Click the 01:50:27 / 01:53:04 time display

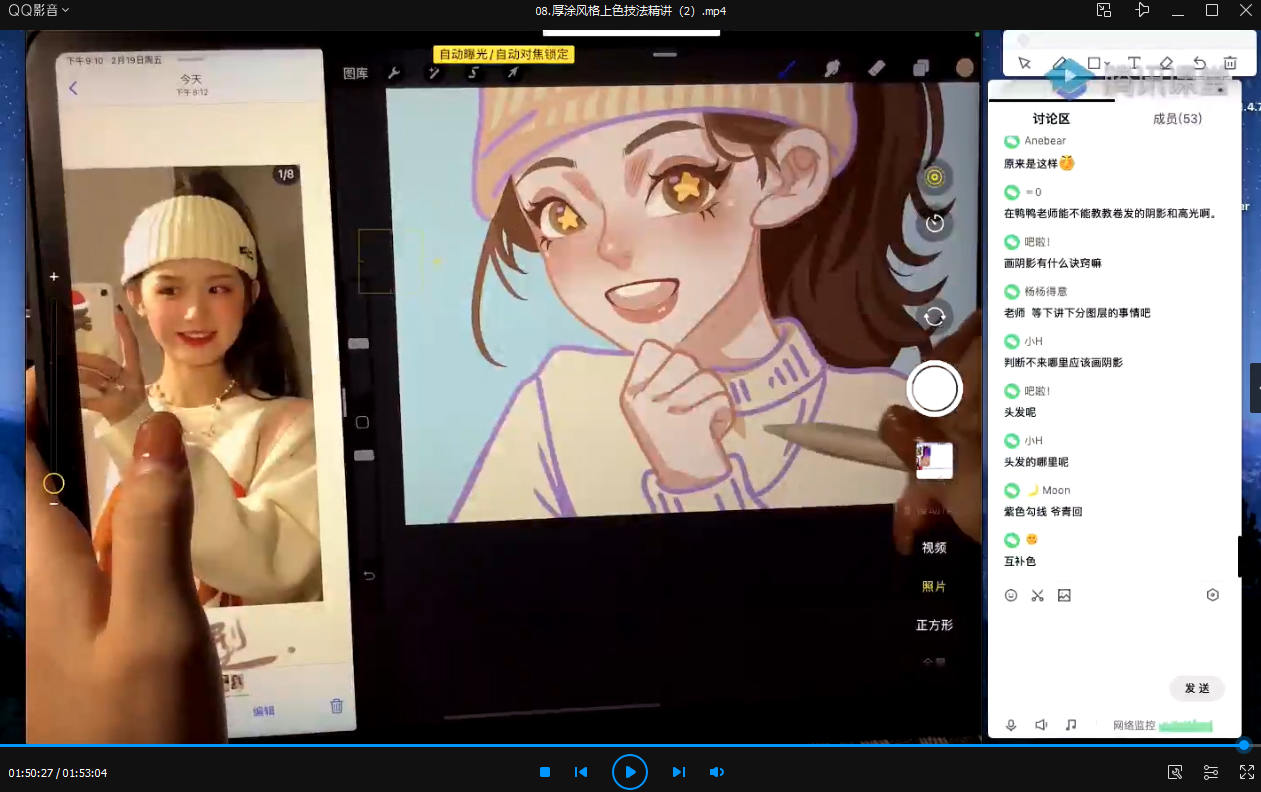coord(58,773)
